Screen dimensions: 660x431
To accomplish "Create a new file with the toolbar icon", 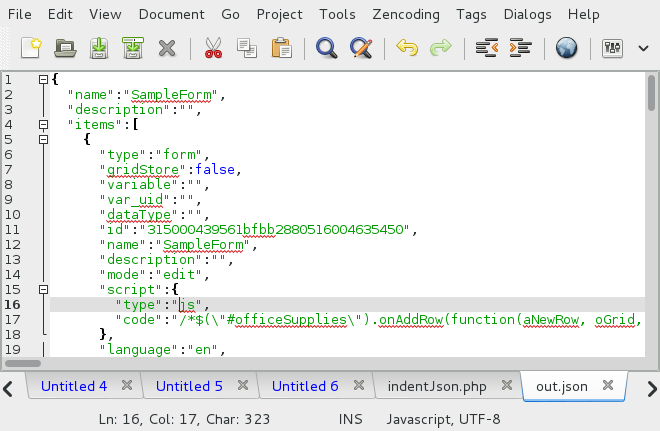I will [31, 47].
